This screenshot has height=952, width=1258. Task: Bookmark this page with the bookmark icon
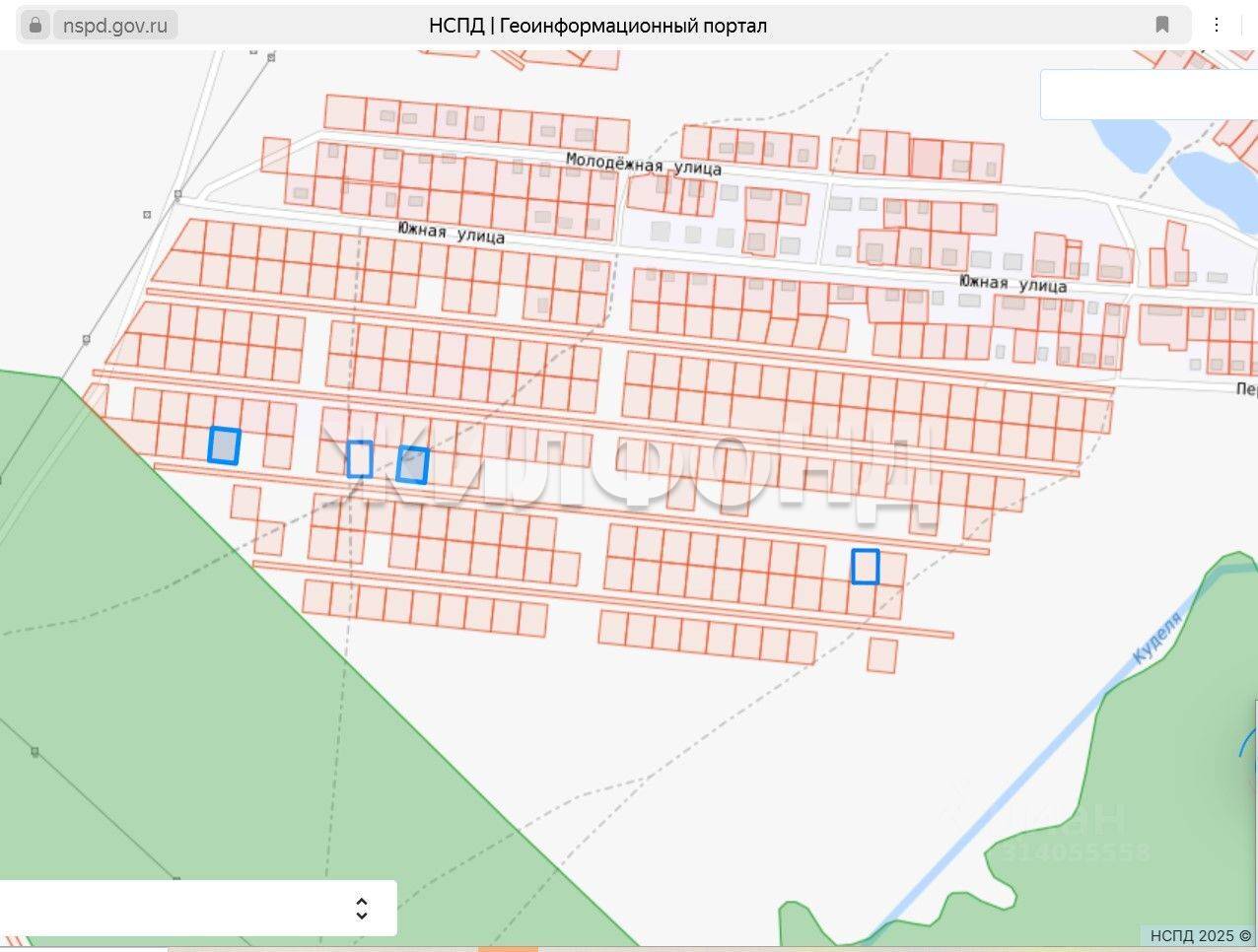click(x=1162, y=26)
